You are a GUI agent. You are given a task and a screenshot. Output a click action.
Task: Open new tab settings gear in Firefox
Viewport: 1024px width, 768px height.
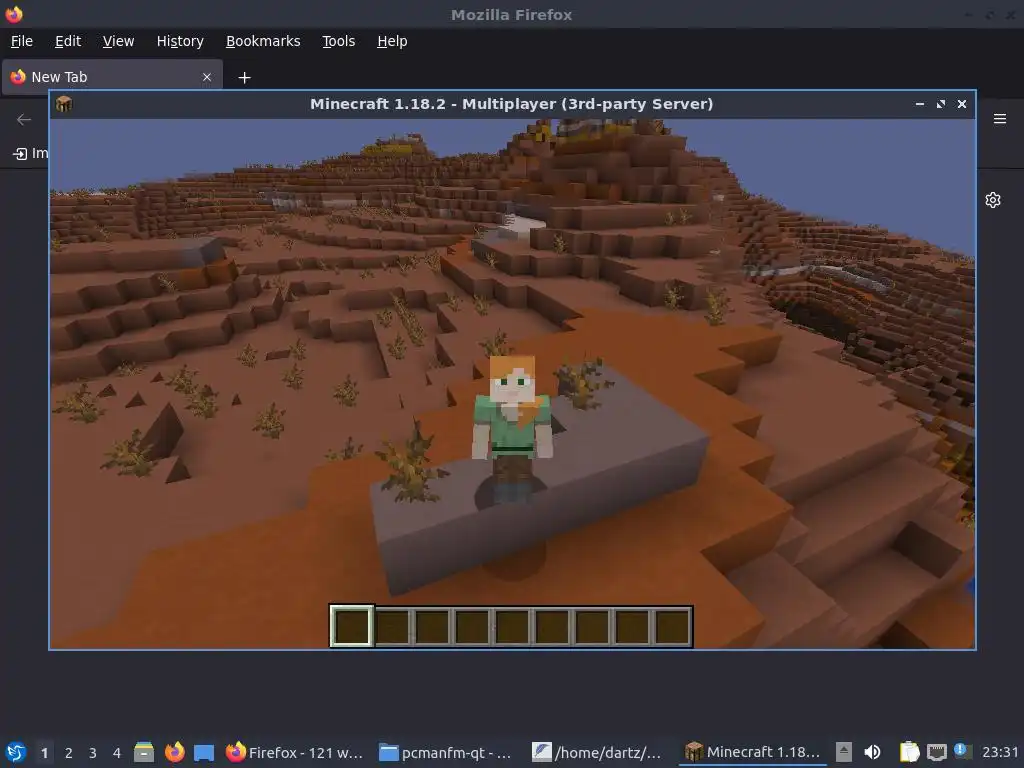(993, 200)
